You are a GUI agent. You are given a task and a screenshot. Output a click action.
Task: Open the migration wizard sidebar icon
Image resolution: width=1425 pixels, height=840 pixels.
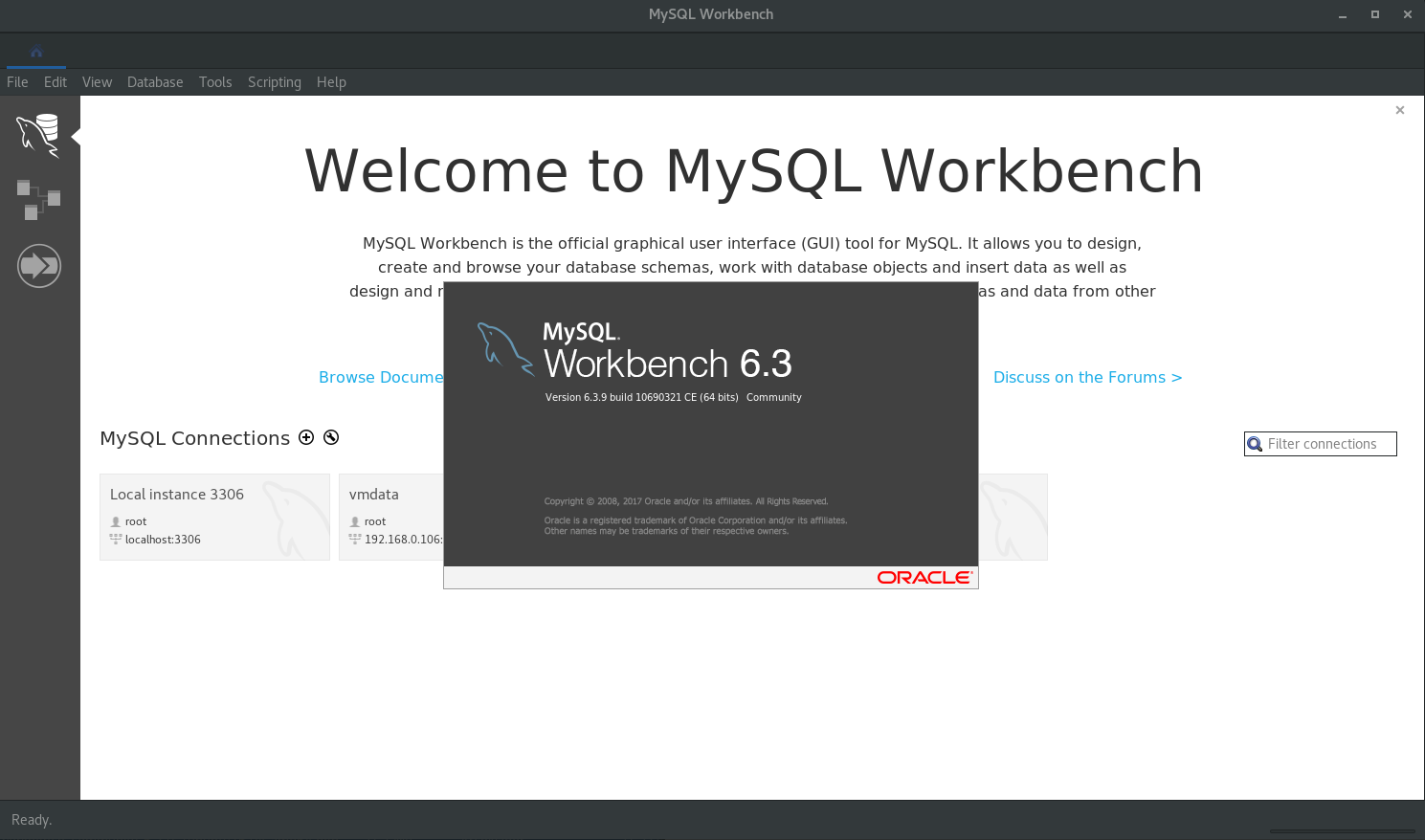[x=39, y=265]
